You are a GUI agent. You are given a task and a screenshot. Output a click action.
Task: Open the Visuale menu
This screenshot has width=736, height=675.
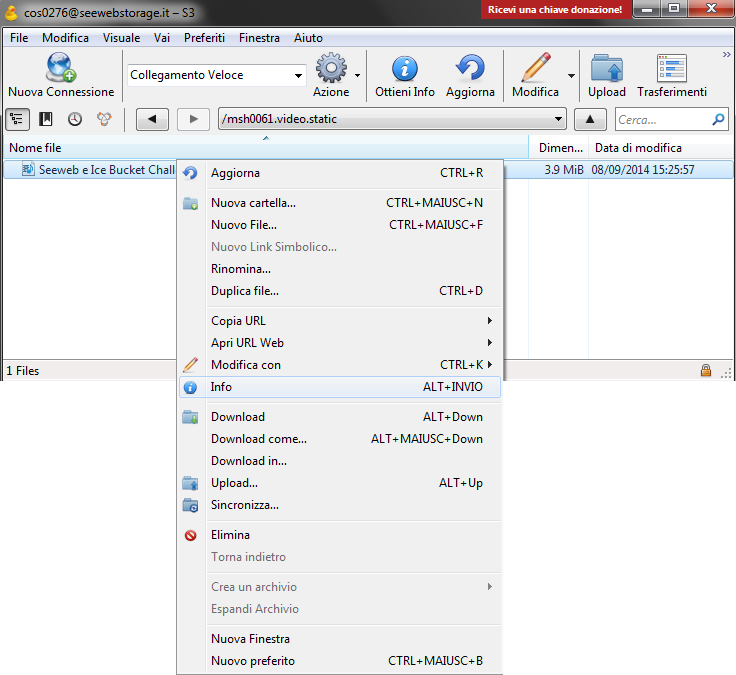(122, 38)
